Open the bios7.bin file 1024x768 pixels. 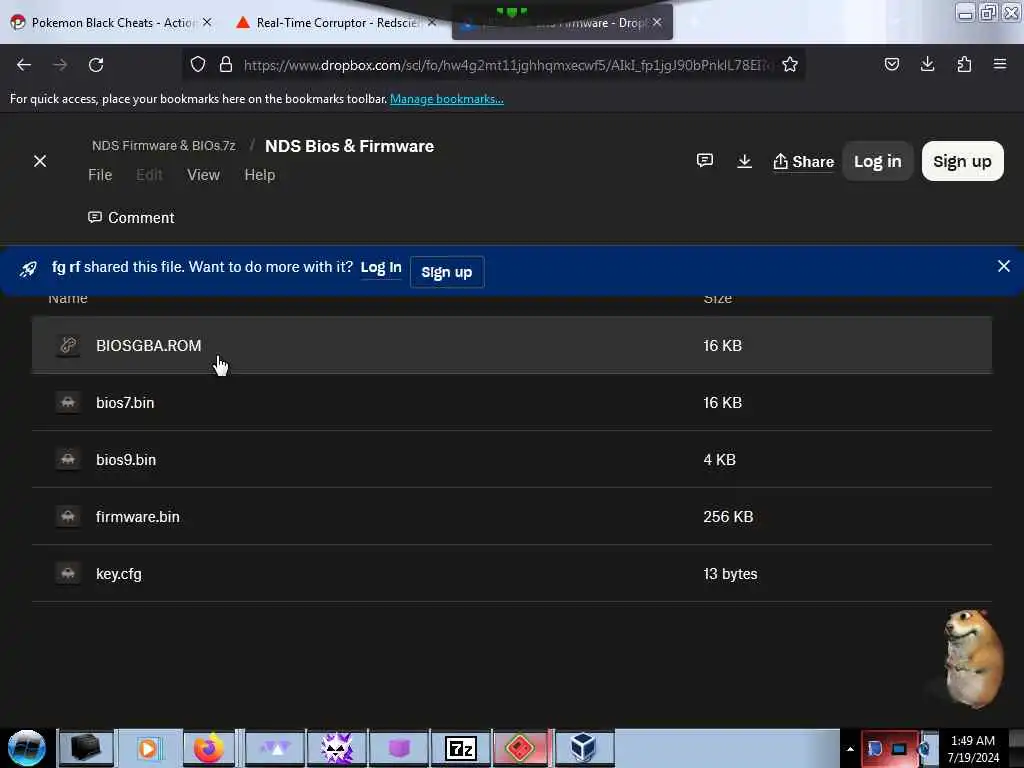[x=511, y=402]
